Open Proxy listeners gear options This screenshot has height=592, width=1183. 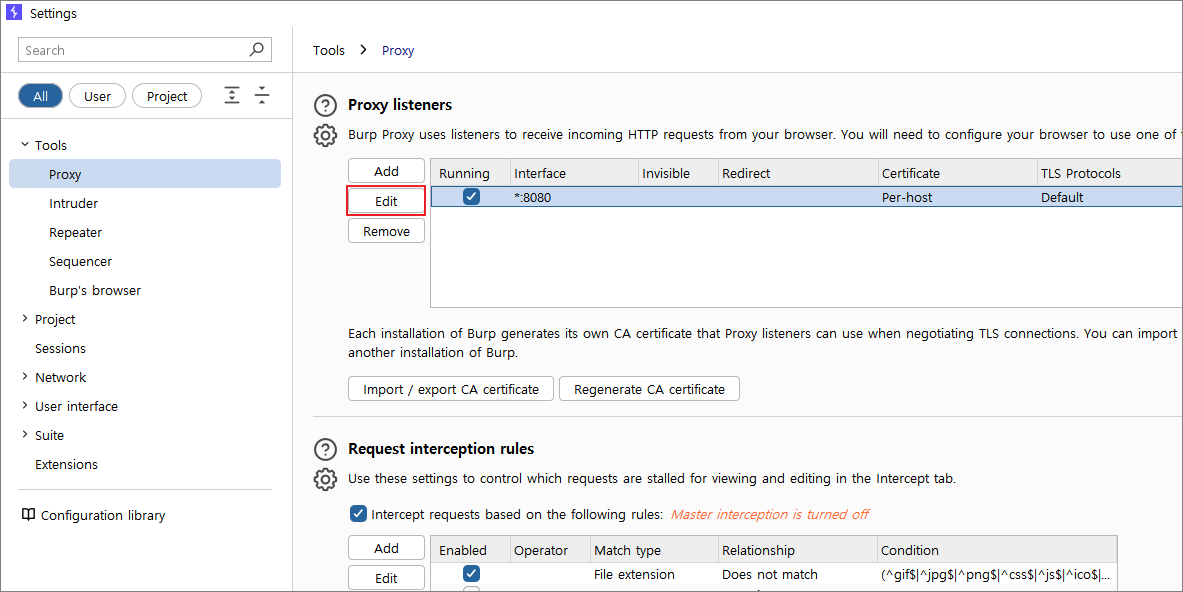[x=325, y=136]
